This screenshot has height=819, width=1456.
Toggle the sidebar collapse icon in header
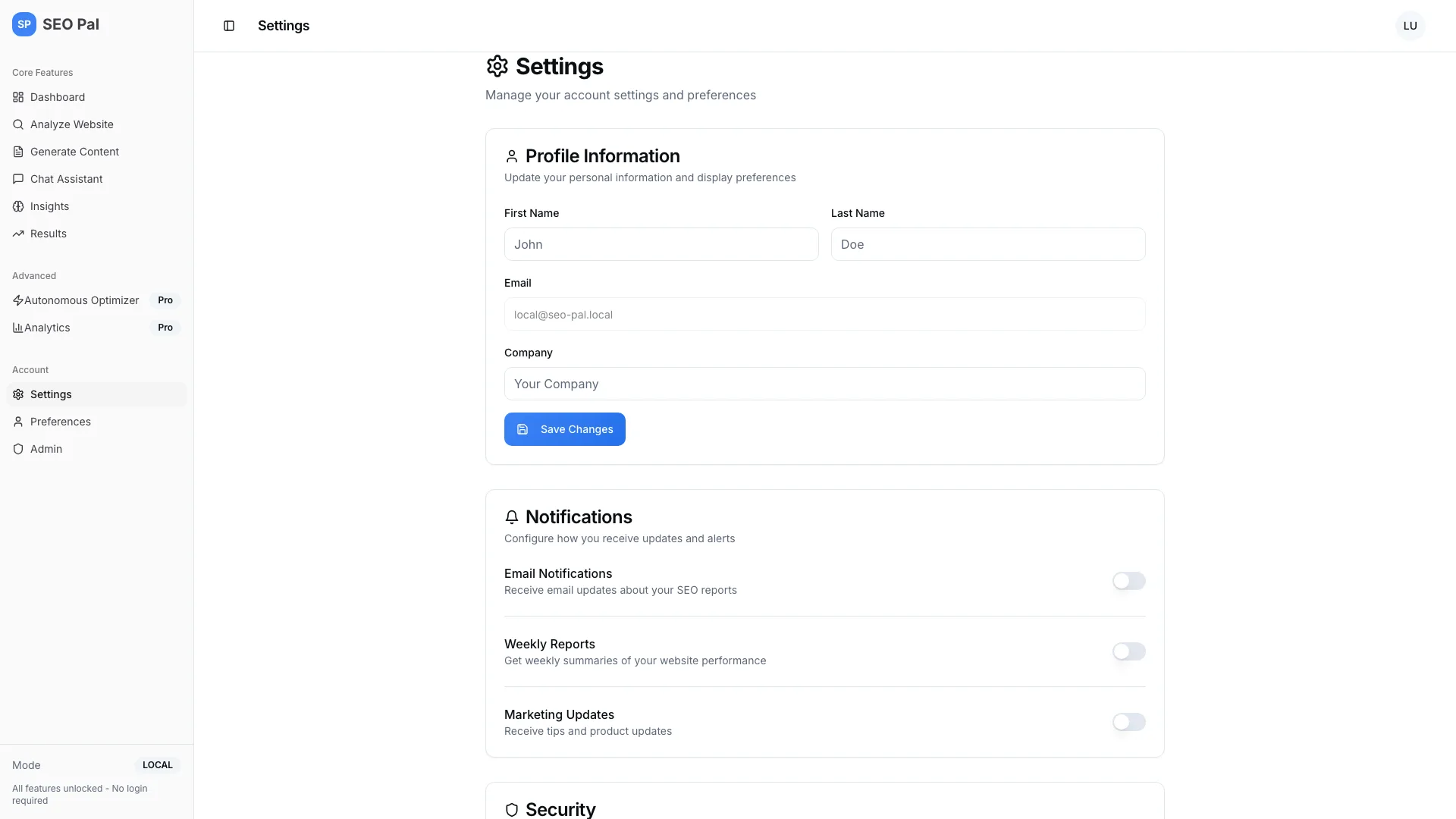[x=229, y=26]
